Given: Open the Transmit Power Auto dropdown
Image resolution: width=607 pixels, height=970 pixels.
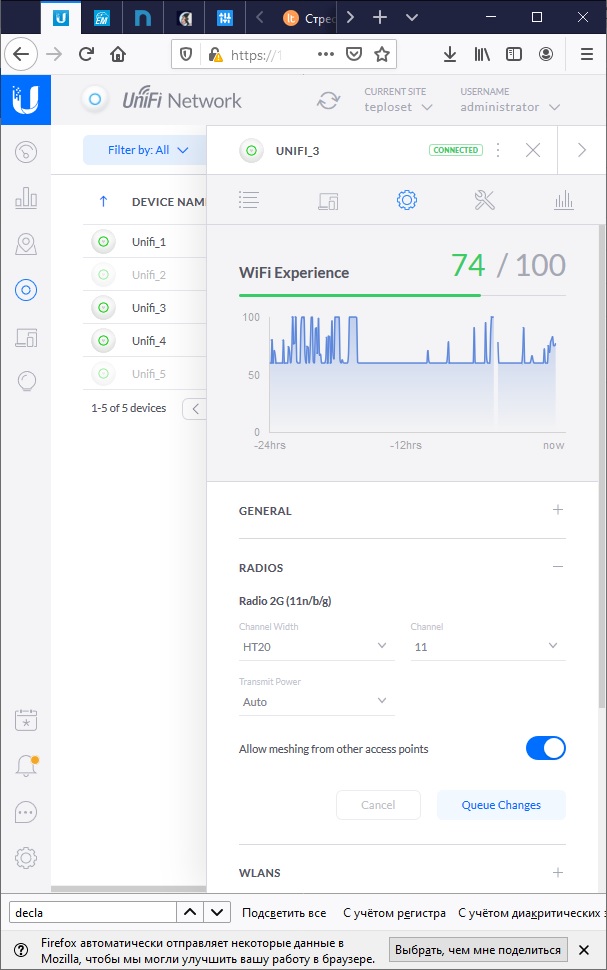Looking at the screenshot, I should click(x=316, y=702).
